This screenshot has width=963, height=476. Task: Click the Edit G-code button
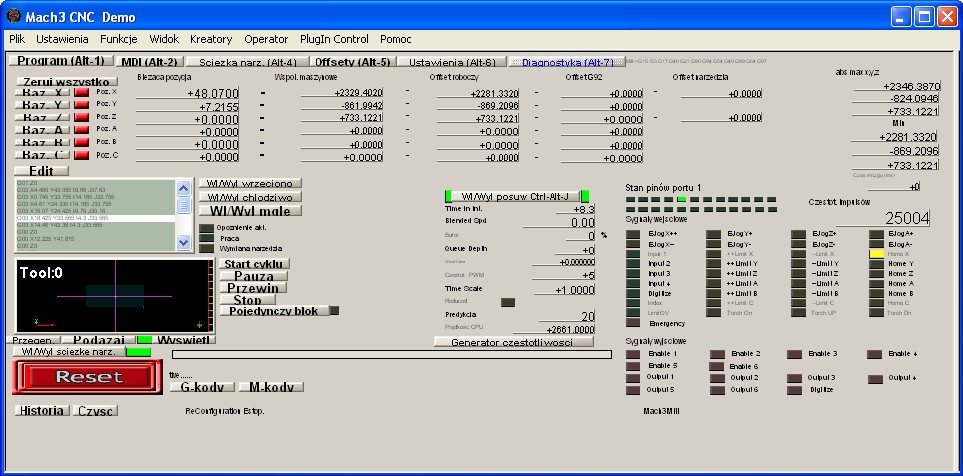[41, 170]
